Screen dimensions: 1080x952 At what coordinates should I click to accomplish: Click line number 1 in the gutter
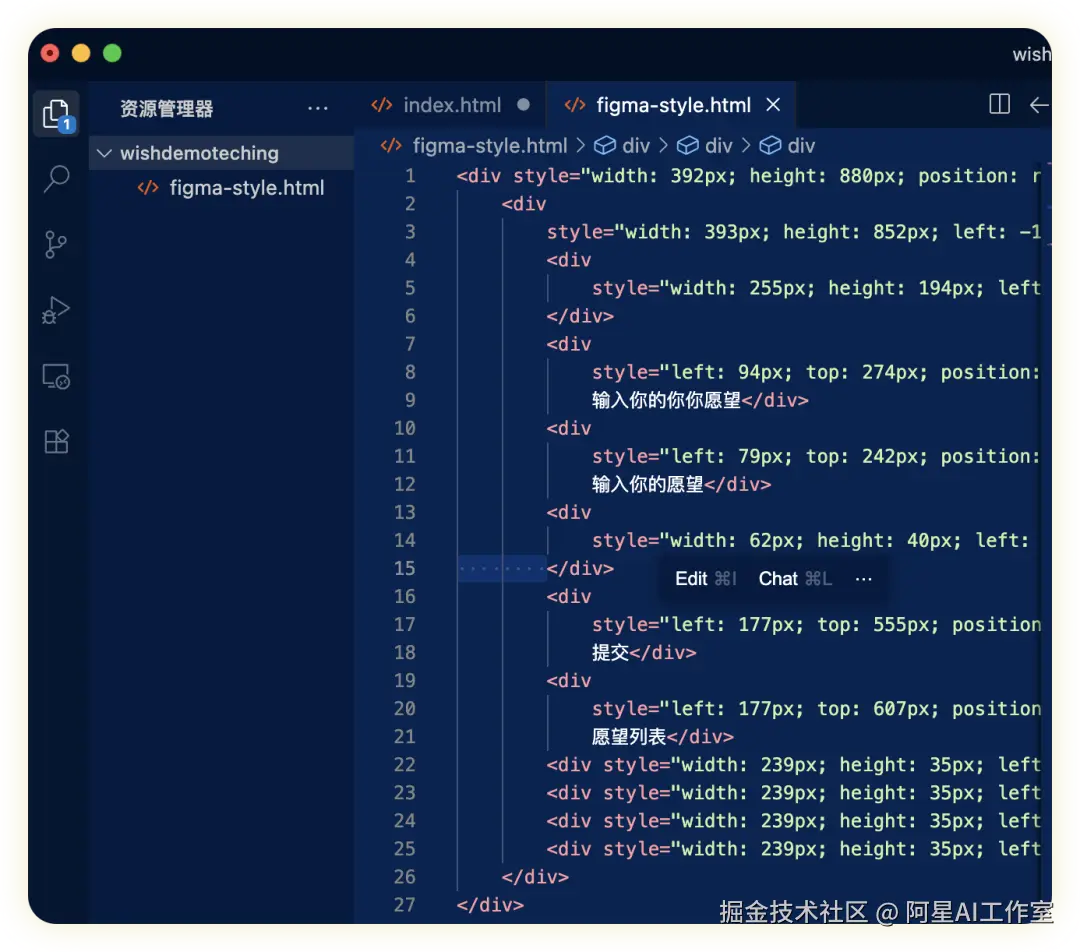coord(410,176)
